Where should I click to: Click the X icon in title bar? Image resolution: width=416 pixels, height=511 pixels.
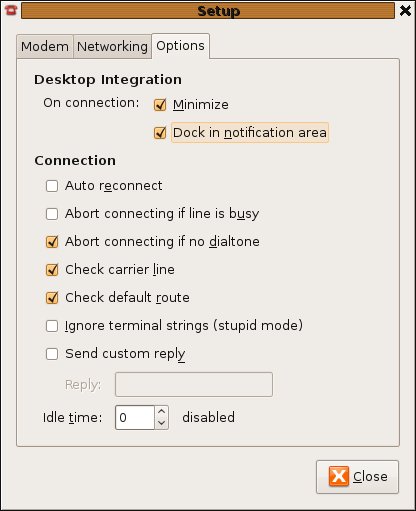click(x=405, y=11)
